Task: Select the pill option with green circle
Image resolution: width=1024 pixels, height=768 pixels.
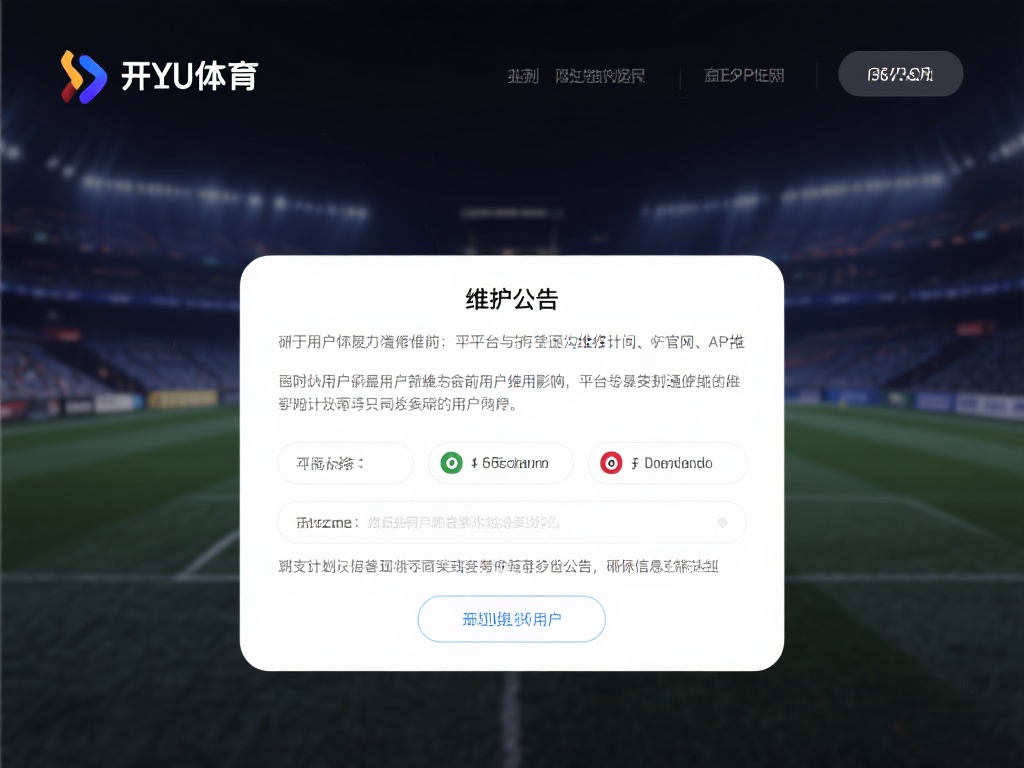Action: coord(501,463)
